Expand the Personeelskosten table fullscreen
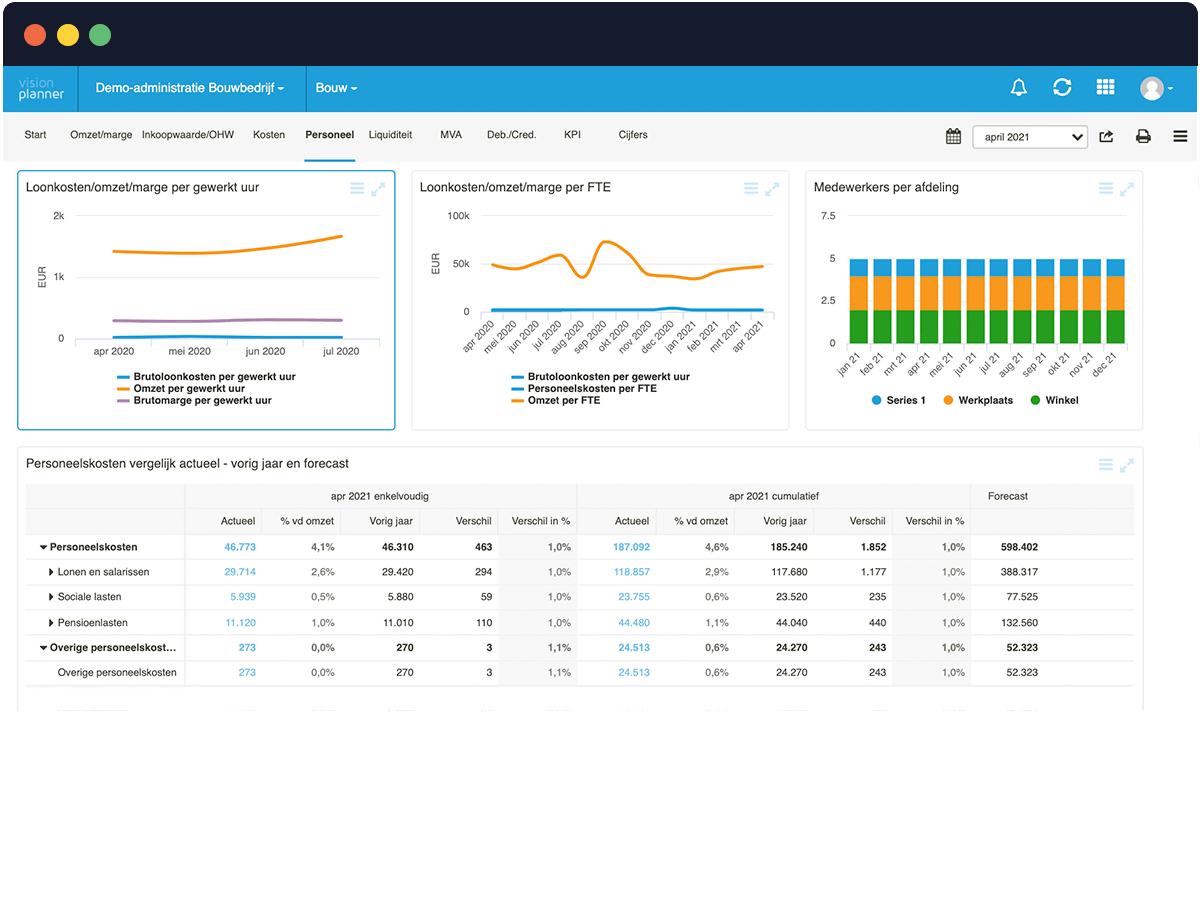 [x=1126, y=464]
